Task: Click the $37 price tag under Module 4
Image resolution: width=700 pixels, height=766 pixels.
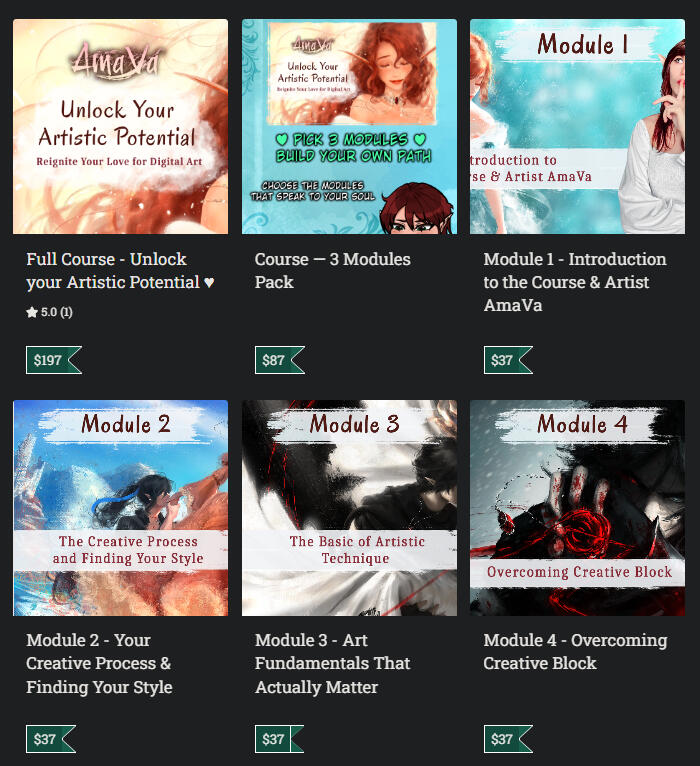Action: pyautogui.click(x=508, y=739)
